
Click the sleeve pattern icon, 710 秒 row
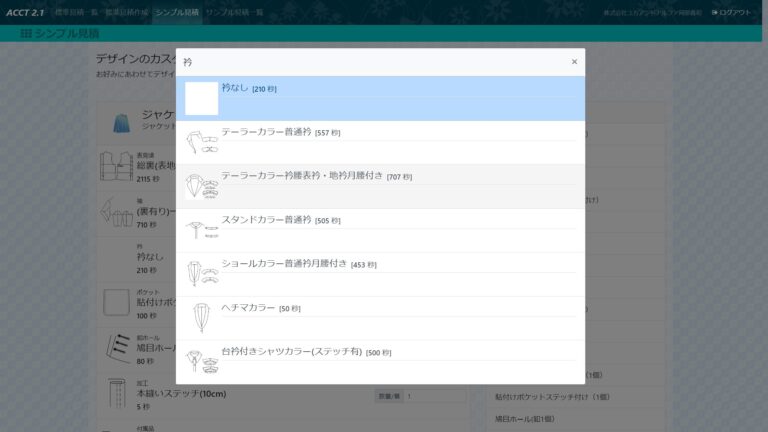[117, 212]
